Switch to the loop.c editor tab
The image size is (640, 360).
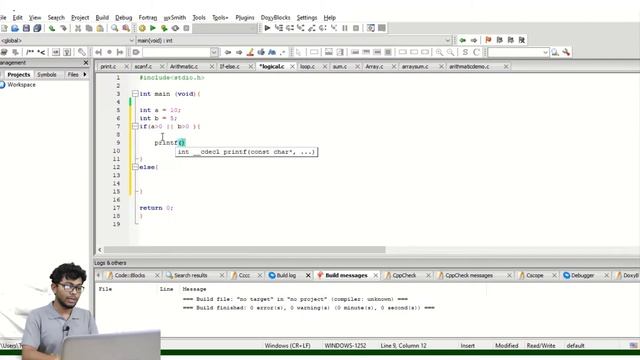coord(307,66)
